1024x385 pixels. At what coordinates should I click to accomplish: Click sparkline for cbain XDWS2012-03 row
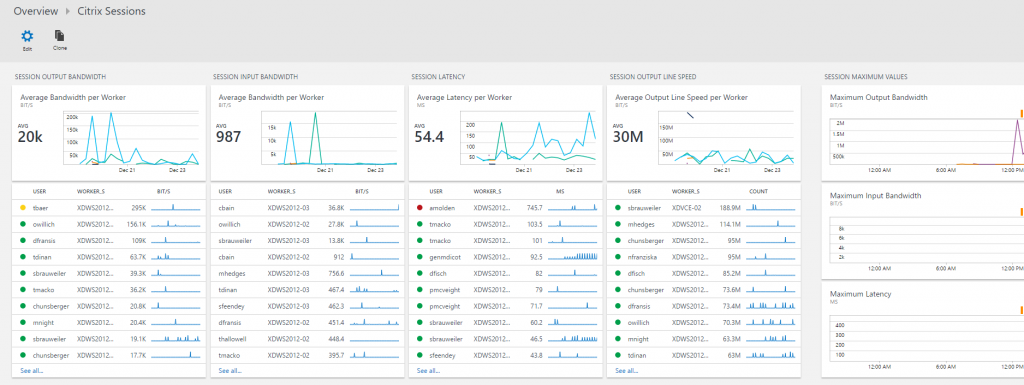[374, 208]
